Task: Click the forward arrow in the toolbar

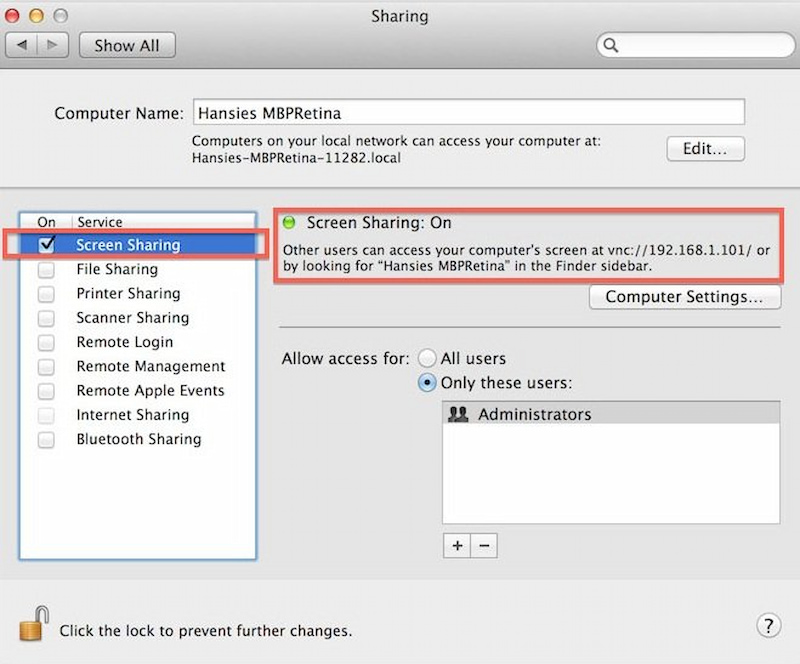Action: coord(53,45)
